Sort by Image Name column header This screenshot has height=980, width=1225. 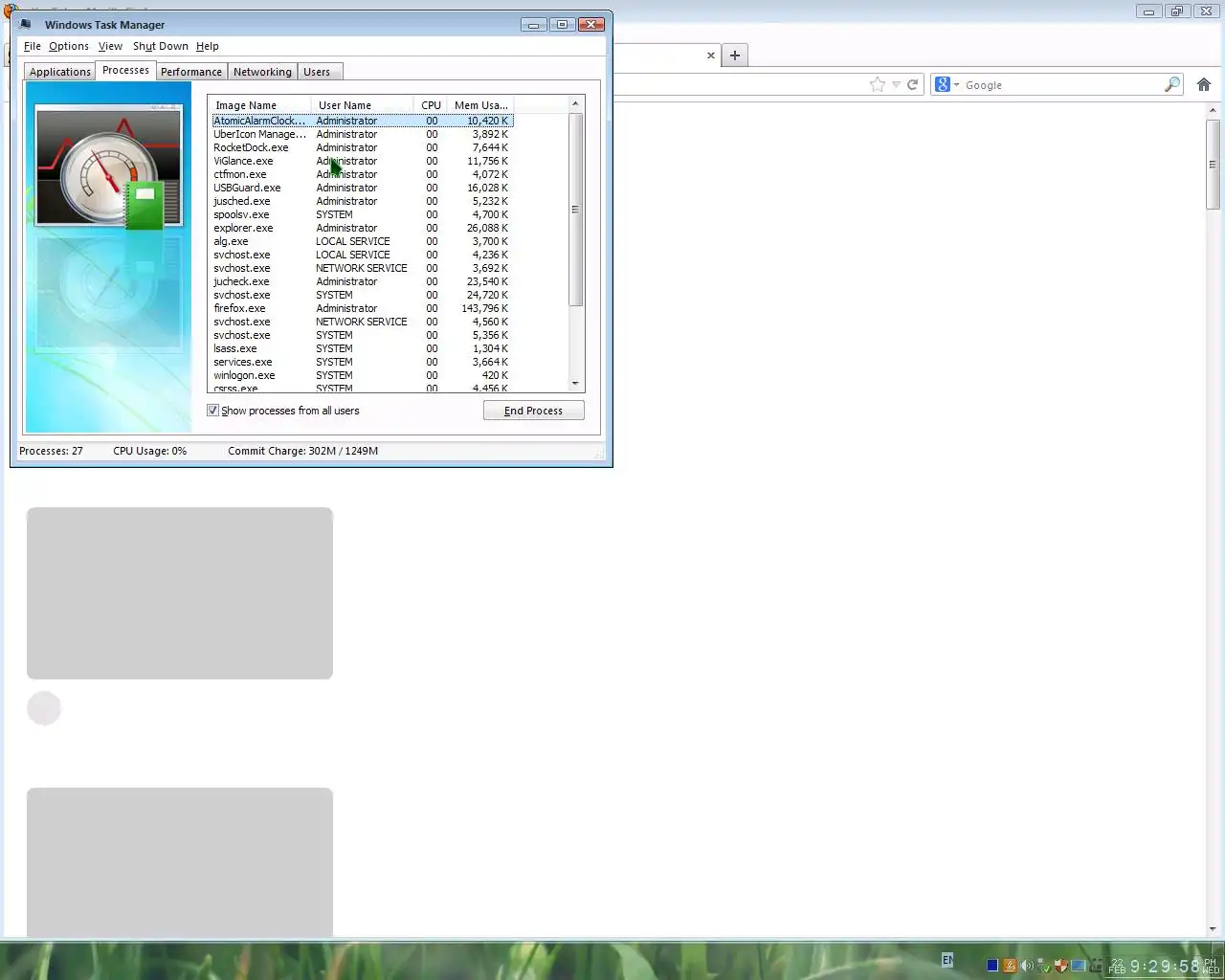pyautogui.click(x=259, y=104)
